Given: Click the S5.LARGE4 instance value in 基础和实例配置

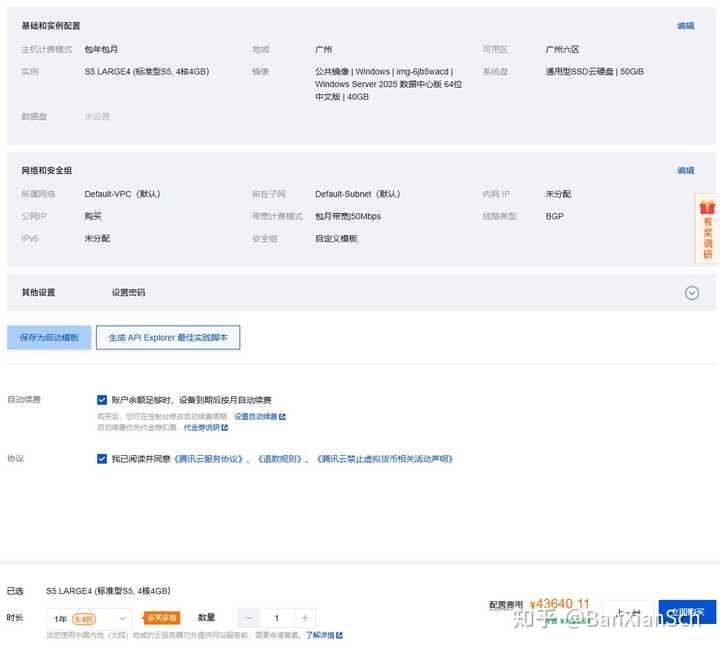Looking at the screenshot, I should pos(147,72).
